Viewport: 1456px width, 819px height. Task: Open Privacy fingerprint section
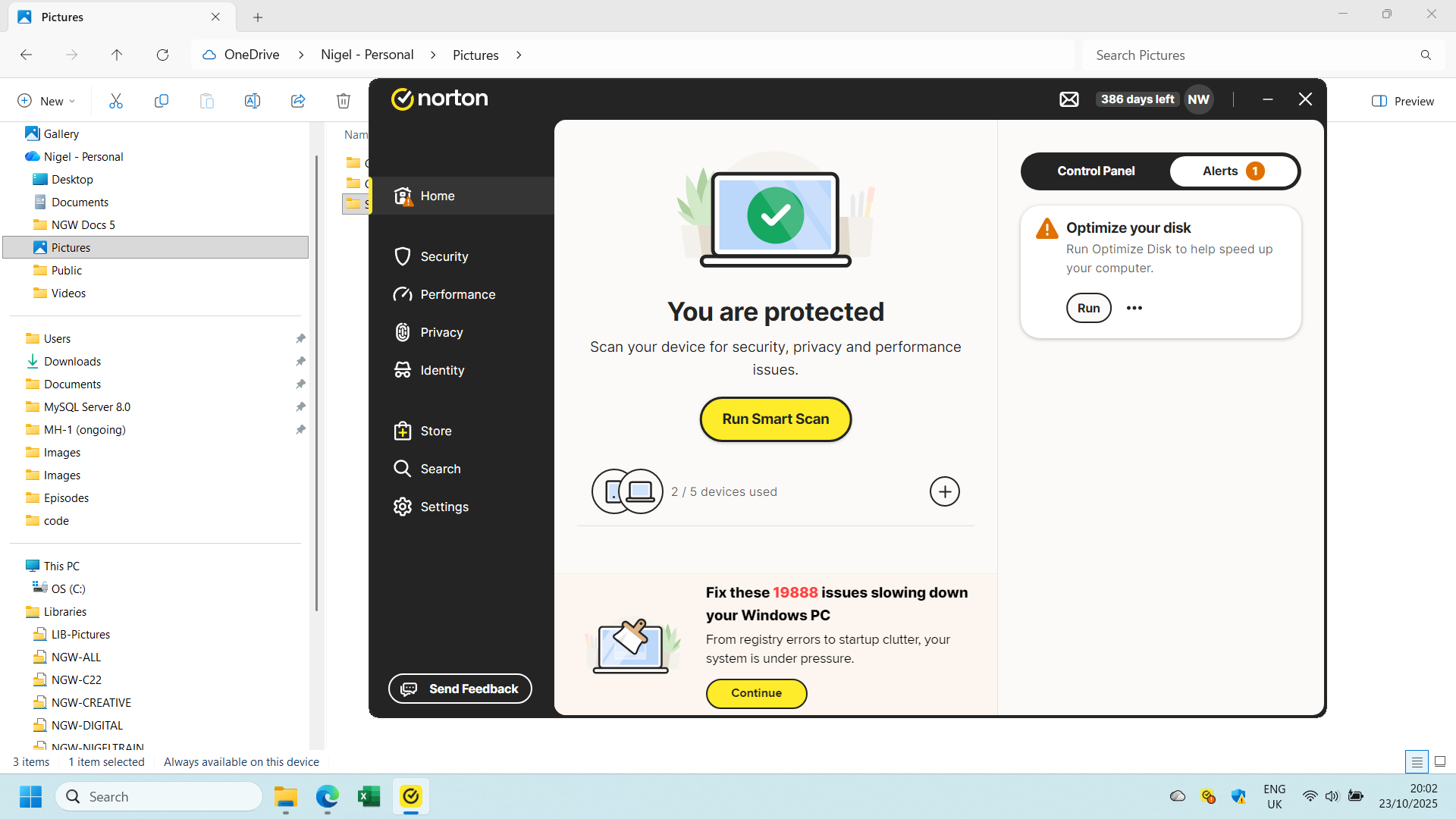point(441,332)
